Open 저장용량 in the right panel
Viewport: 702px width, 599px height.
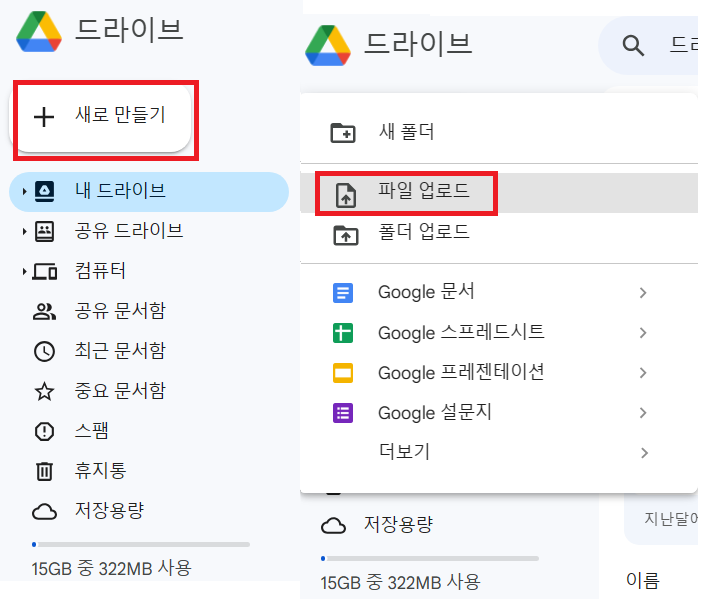pos(398,524)
